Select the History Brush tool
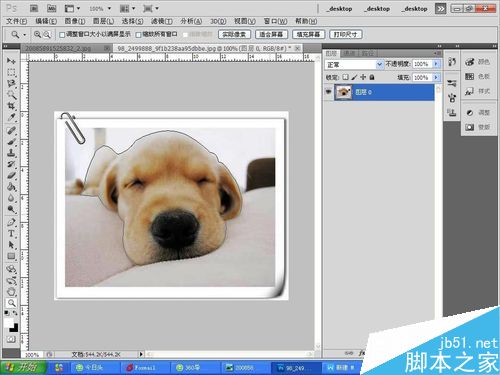 [11, 164]
